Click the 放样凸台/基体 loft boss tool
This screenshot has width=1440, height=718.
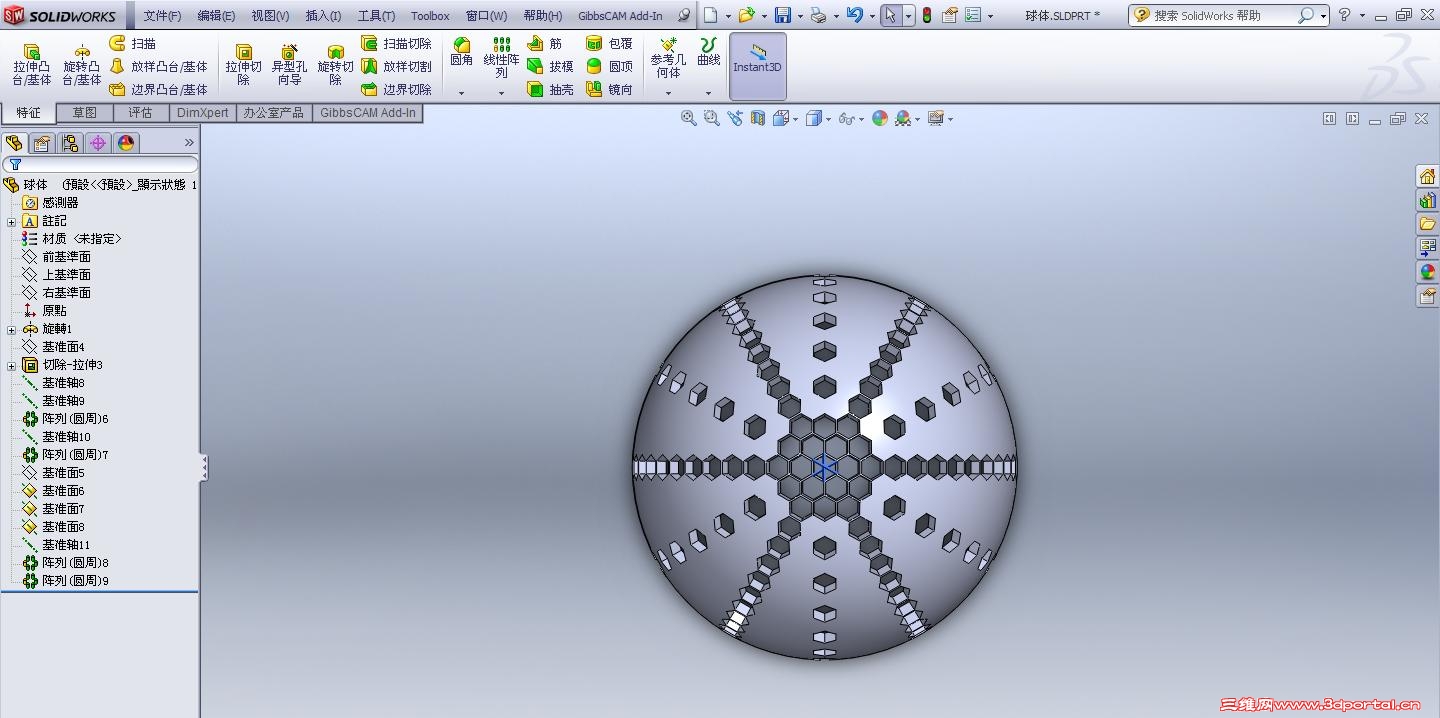tap(158, 67)
